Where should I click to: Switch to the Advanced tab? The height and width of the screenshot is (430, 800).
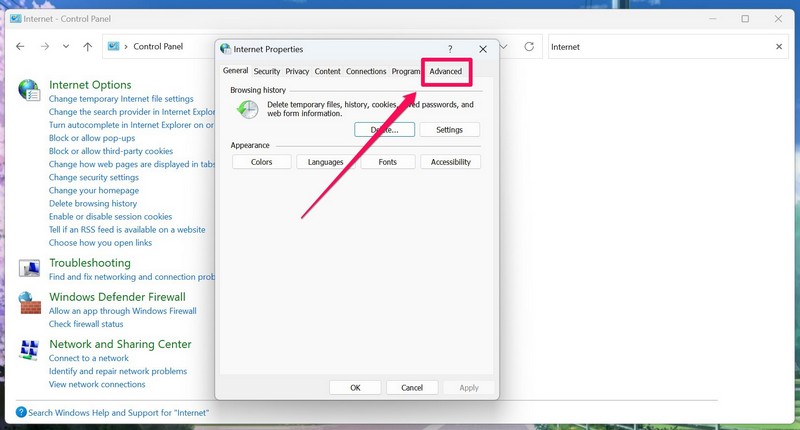(x=446, y=72)
